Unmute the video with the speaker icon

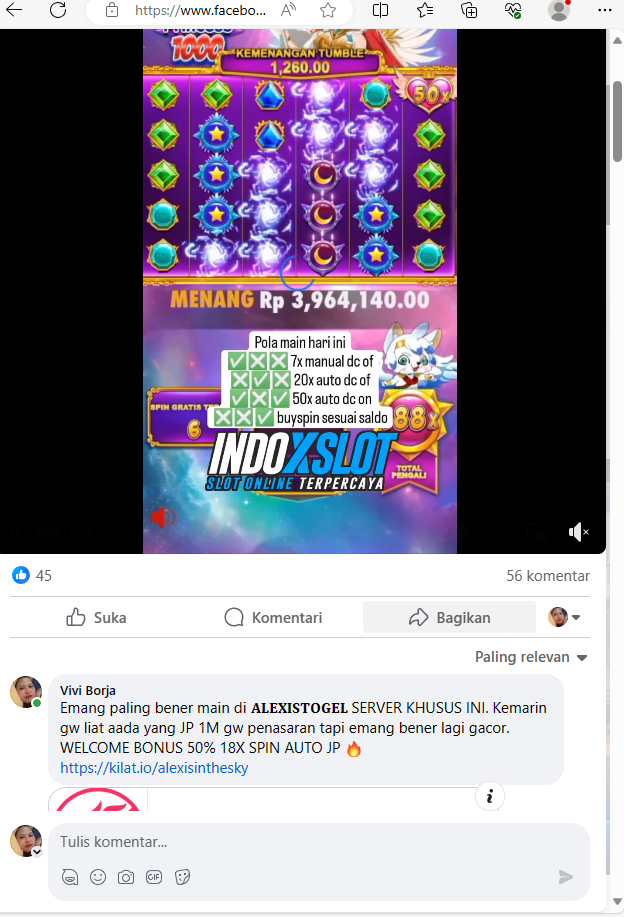(x=578, y=532)
